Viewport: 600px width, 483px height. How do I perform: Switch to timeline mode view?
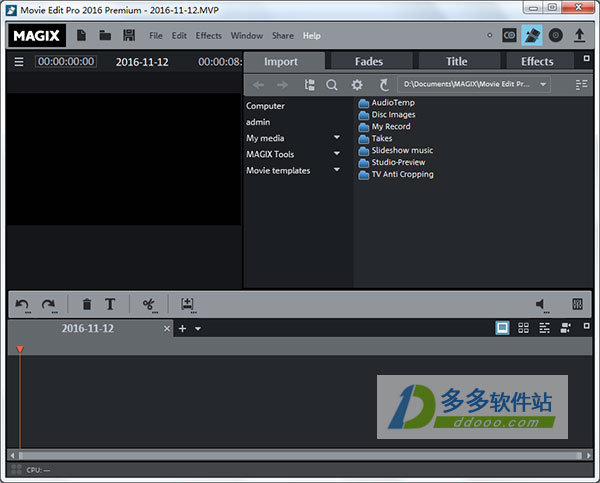point(544,328)
